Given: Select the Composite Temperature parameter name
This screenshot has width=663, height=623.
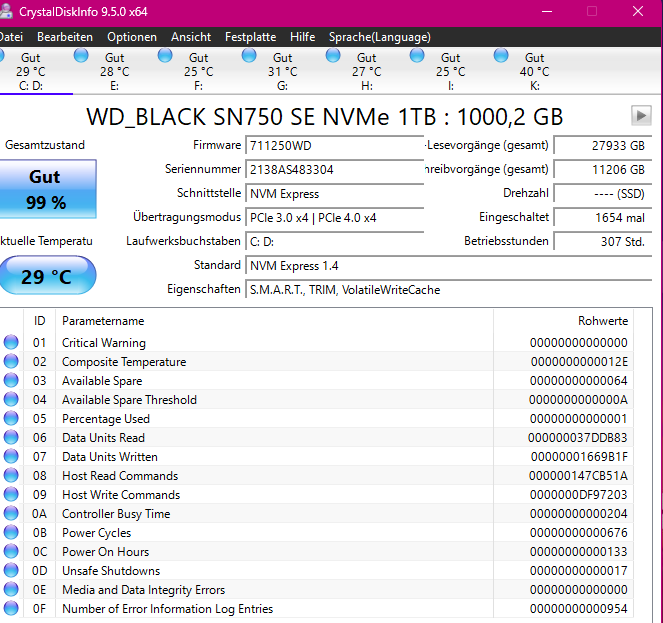Looking at the screenshot, I should point(124,362).
